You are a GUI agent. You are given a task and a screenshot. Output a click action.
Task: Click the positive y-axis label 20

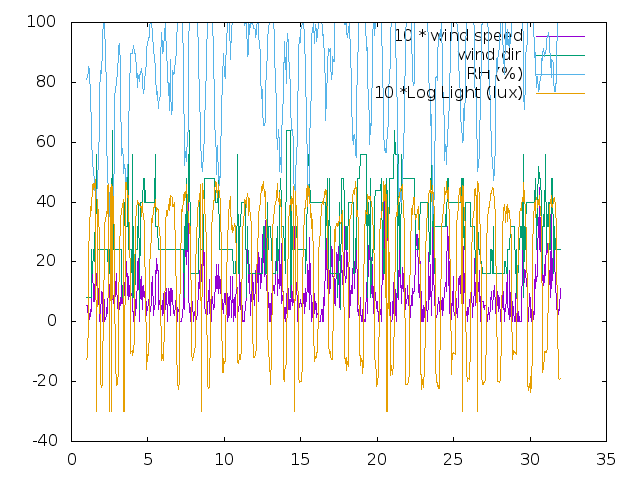click(46, 261)
